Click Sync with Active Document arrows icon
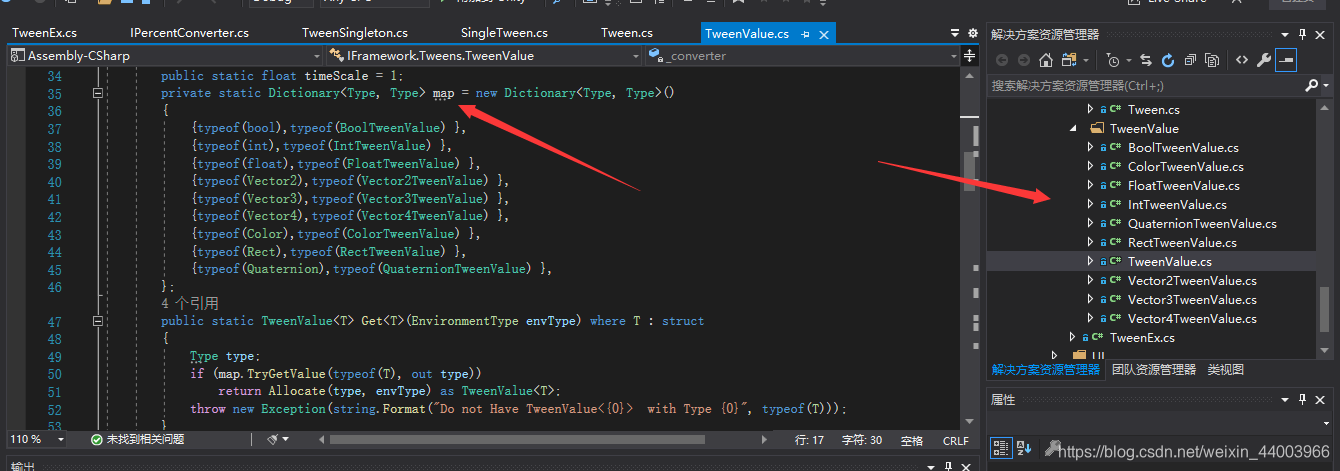Image resolution: width=1340 pixels, height=471 pixels. point(1146,60)
